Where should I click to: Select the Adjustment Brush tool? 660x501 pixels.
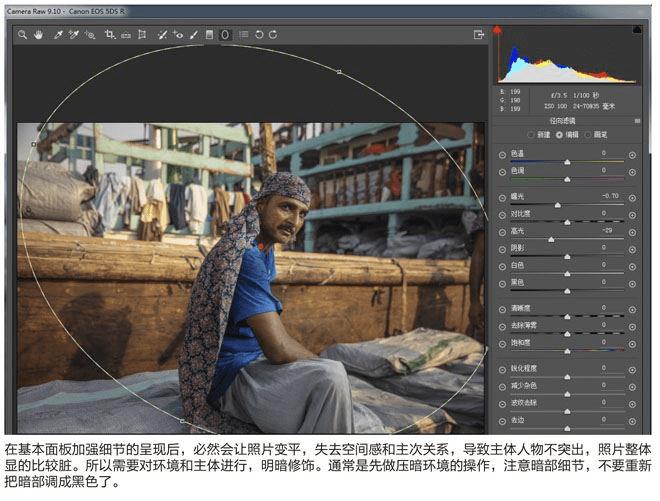pyautogui.click(x=194, y=35)
